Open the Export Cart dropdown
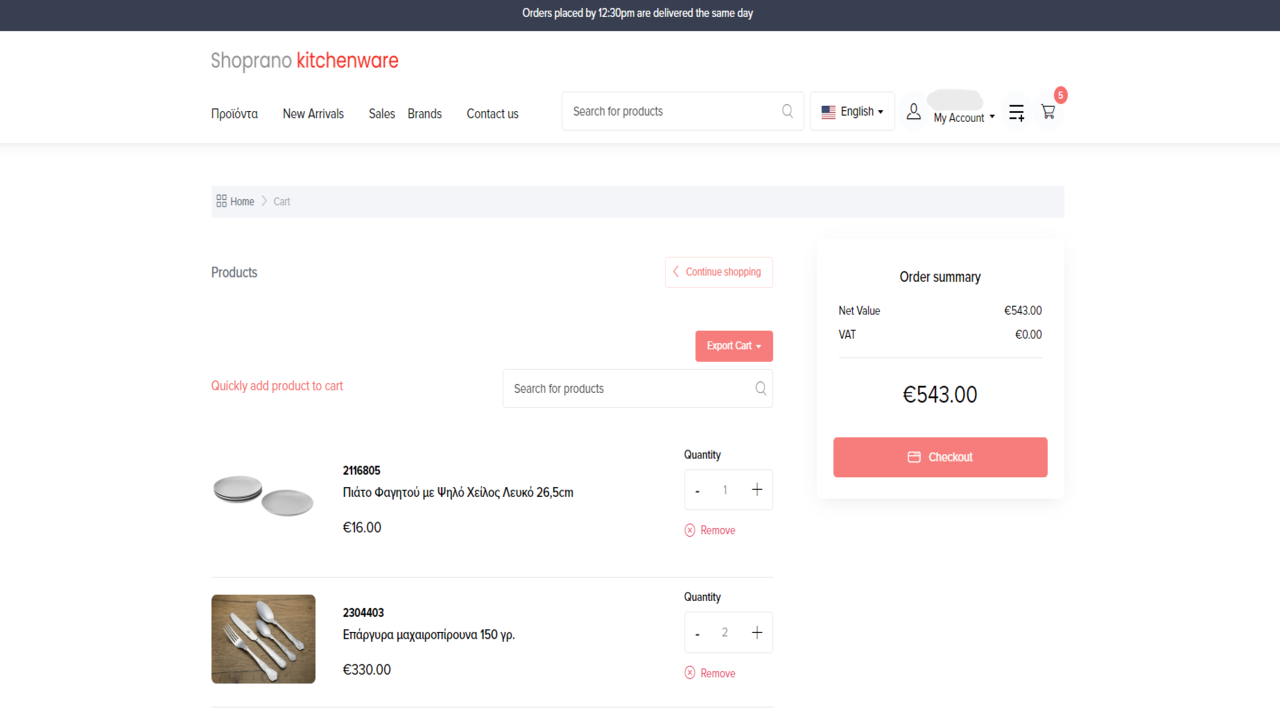 tap(734, 345)
